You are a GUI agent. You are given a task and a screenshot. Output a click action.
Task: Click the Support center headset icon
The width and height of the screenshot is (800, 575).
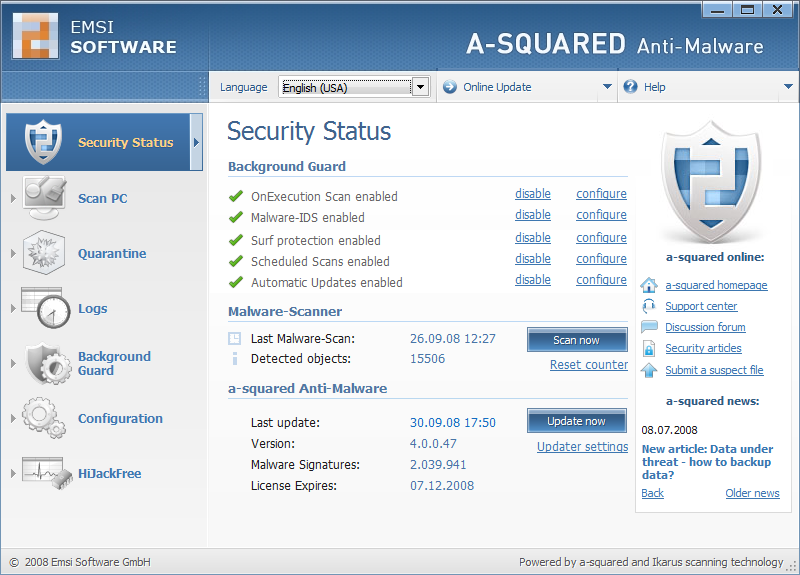click(x=649, y=306)
